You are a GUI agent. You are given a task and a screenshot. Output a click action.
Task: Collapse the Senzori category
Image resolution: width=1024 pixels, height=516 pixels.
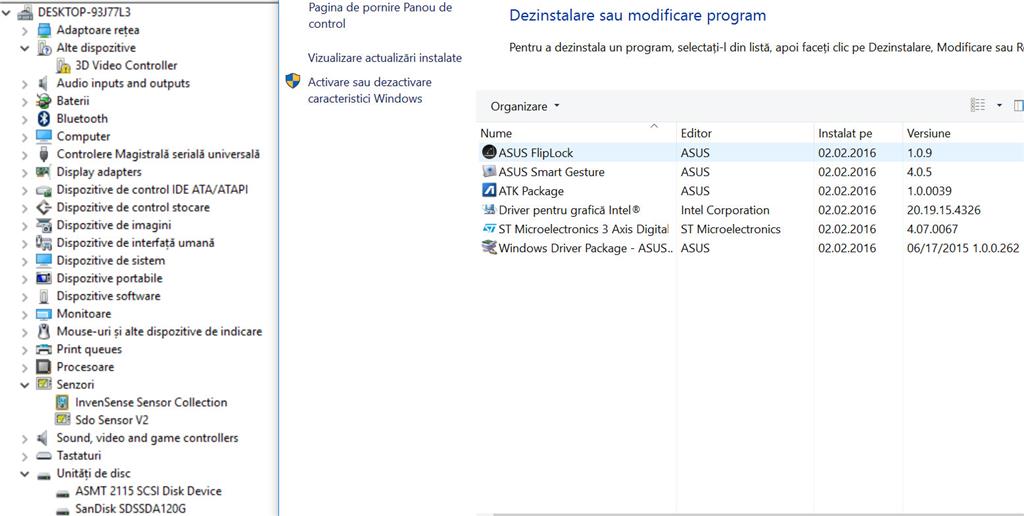click(25, 385)
